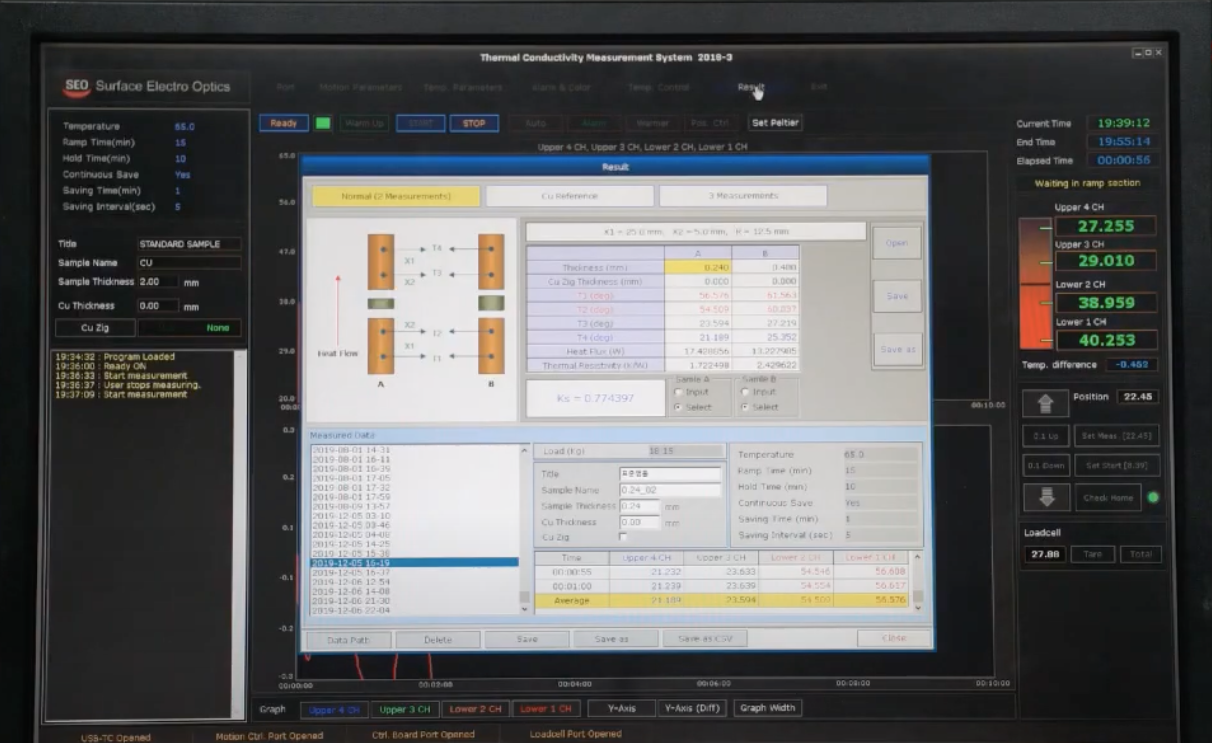Select the 2019-12-05 16:37 measurement entry

click(350, 573)
